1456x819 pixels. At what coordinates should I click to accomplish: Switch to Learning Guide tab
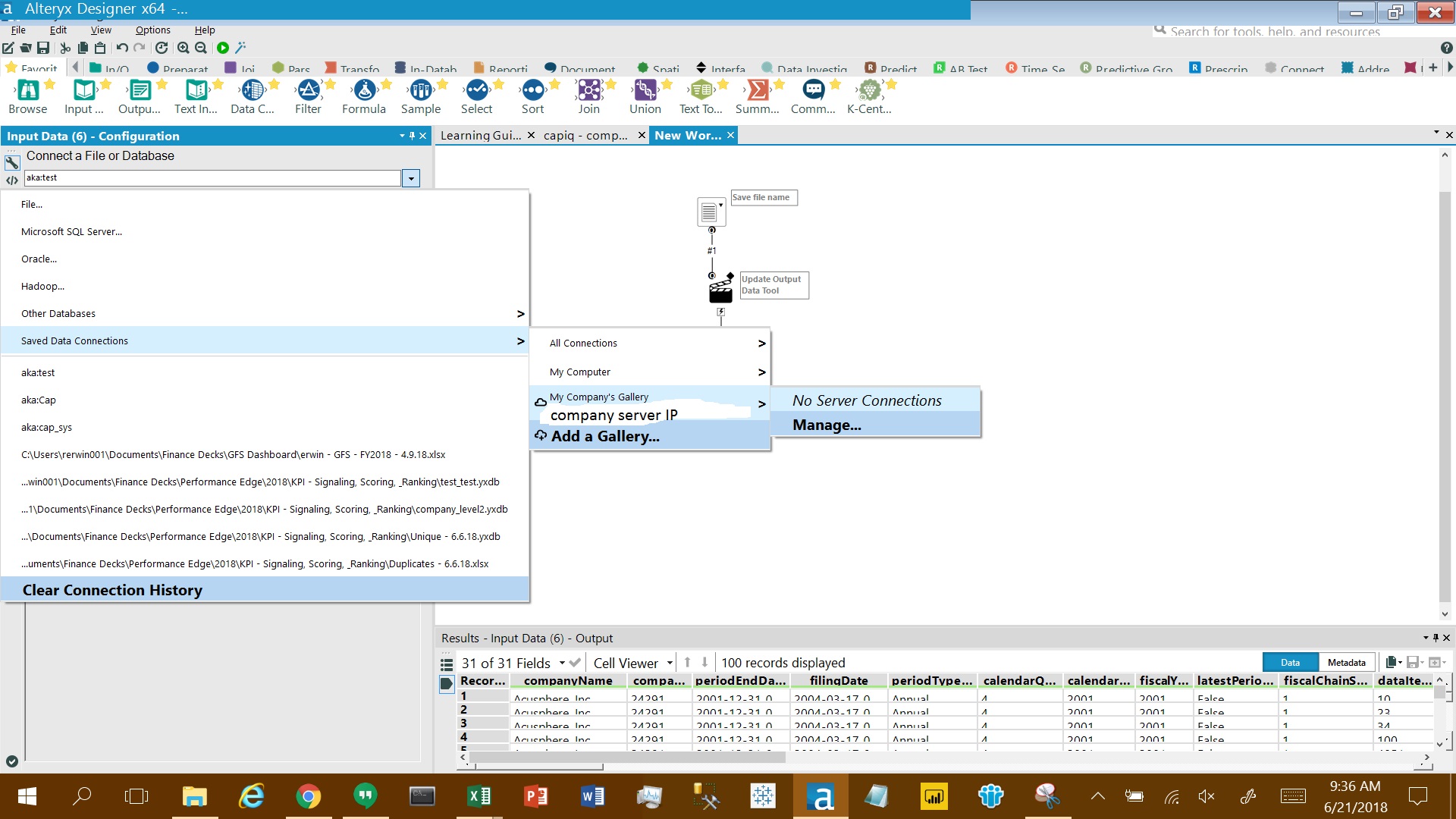pyautogui.click(x=481, y=136)
